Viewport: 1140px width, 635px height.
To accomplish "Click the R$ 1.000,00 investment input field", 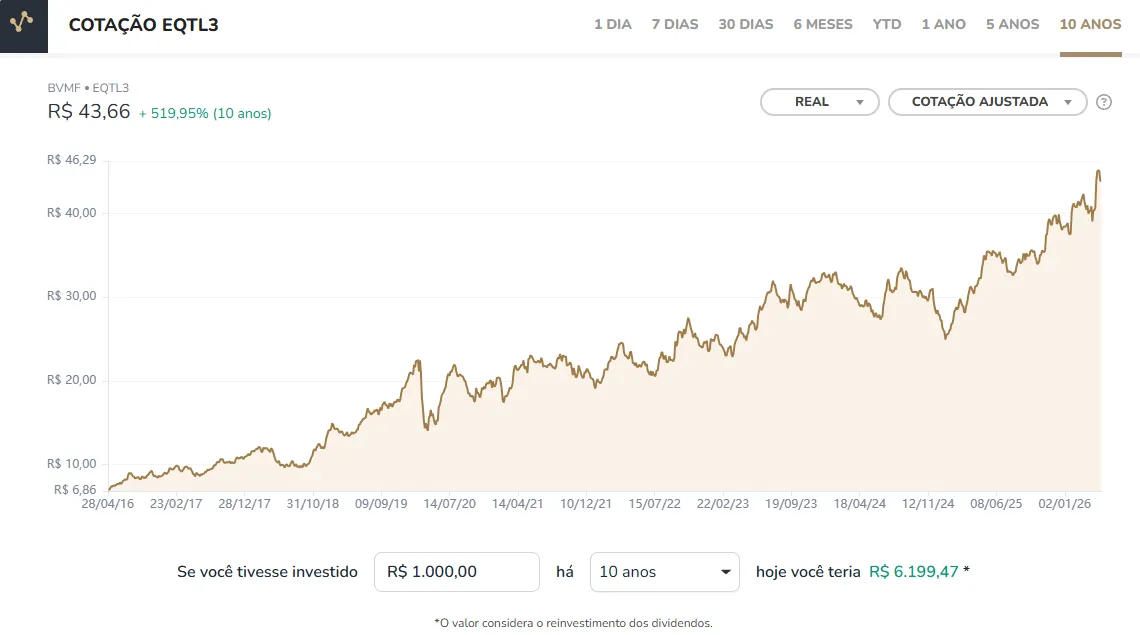I will (457, 572).
